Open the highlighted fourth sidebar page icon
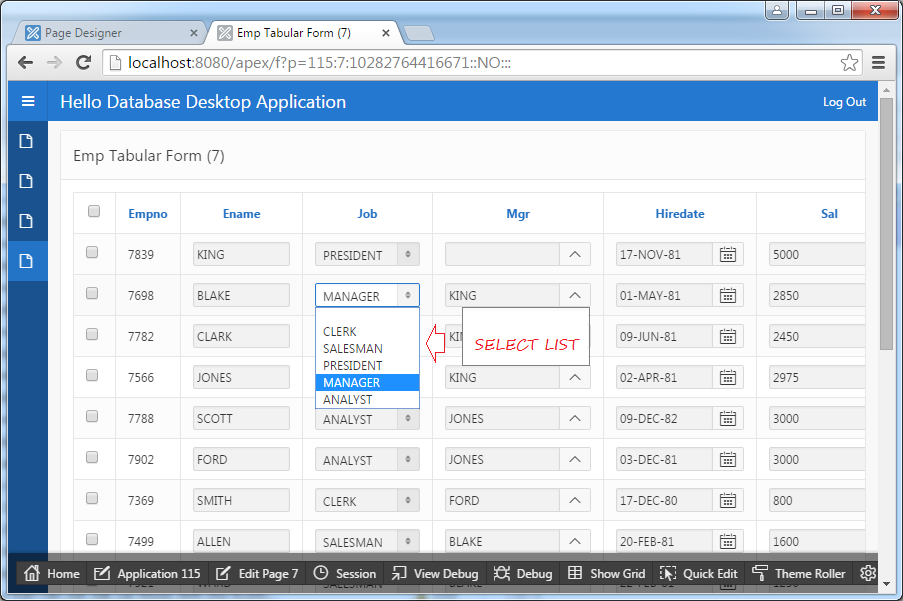The width and height of the screenshot is (903, 601). (x=26, y=261)
